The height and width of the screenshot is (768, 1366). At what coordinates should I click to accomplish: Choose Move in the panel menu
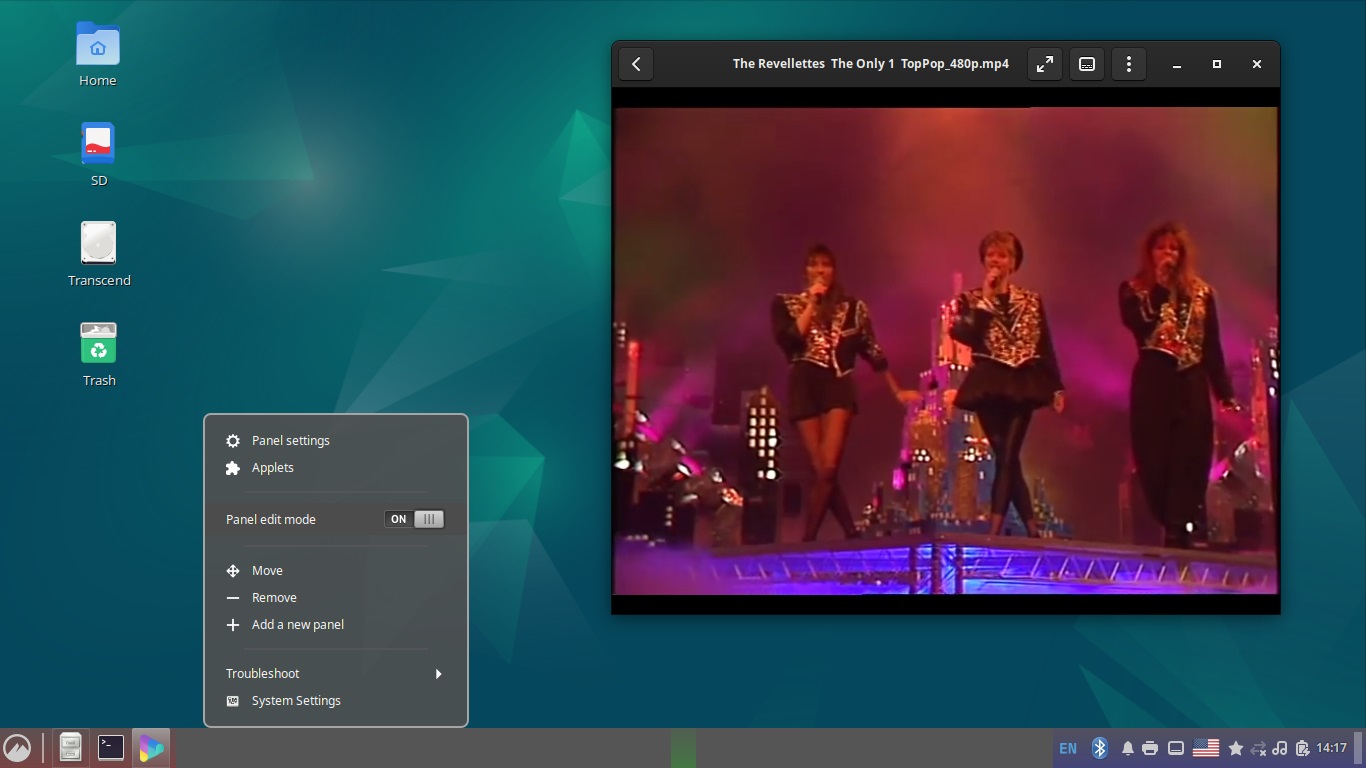pos(336,571)
